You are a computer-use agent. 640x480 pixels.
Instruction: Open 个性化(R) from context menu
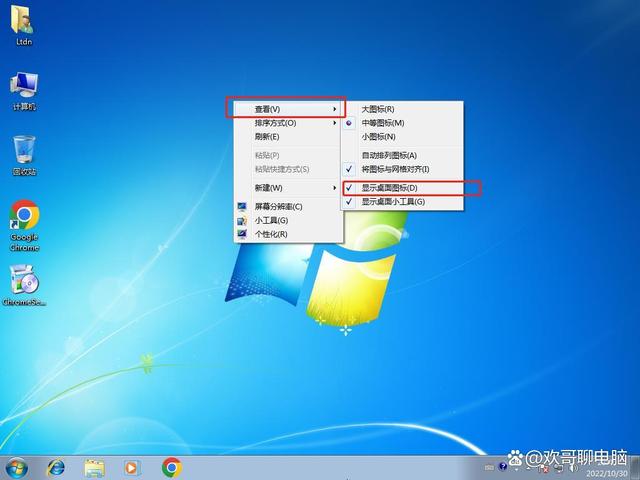click(271, 234)
